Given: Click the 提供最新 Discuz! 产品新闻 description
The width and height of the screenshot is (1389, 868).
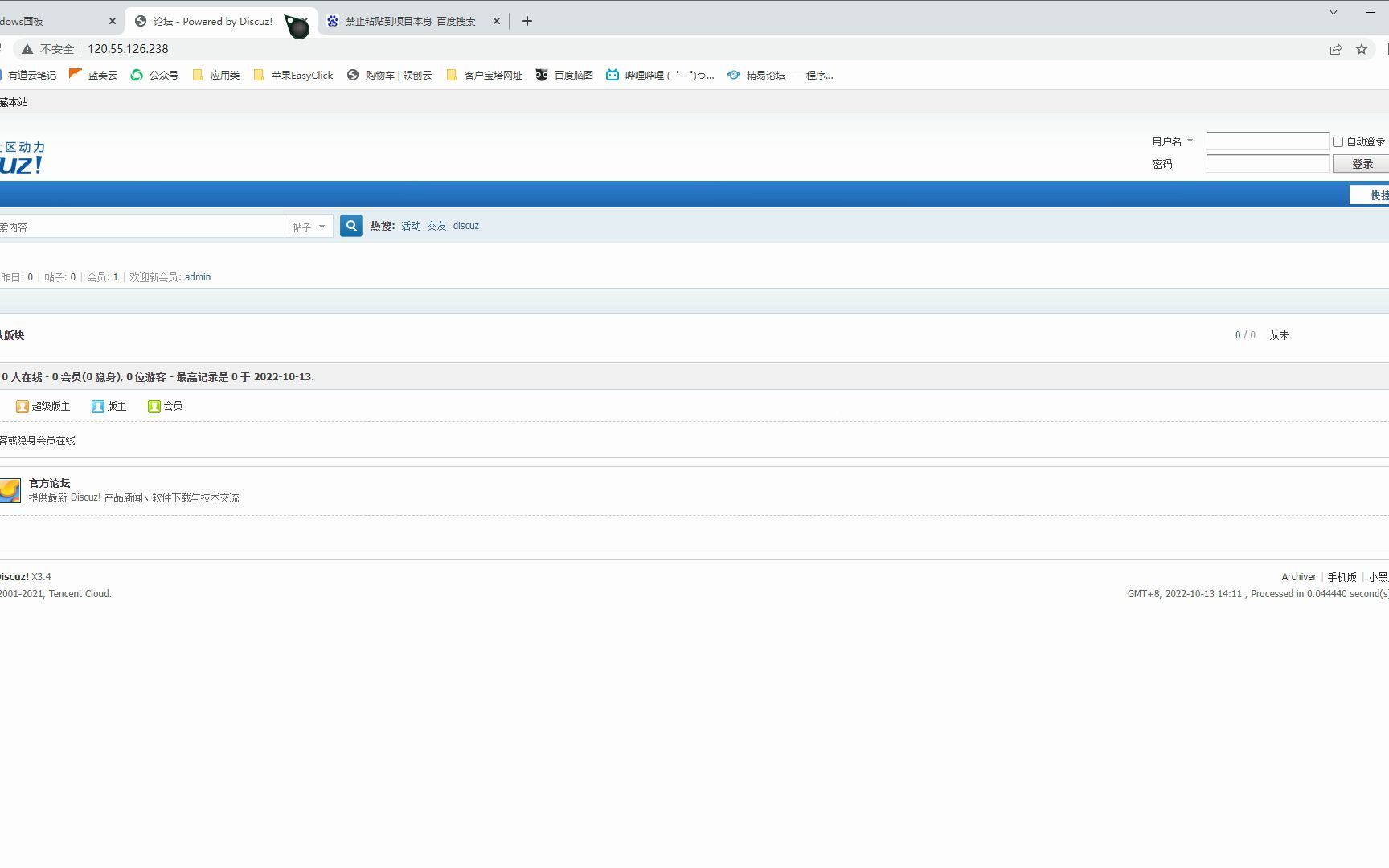Looking at the screenshot, I should click(x=134, y=498).
